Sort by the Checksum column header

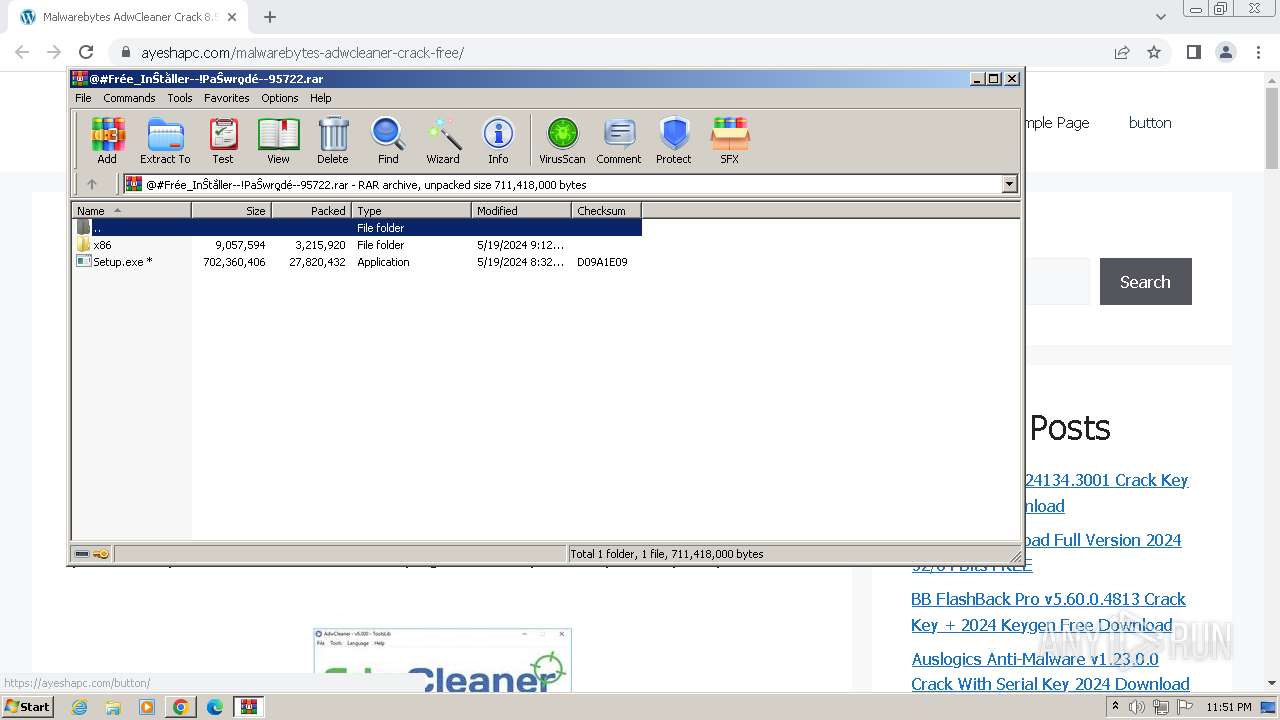click(606, 210)
